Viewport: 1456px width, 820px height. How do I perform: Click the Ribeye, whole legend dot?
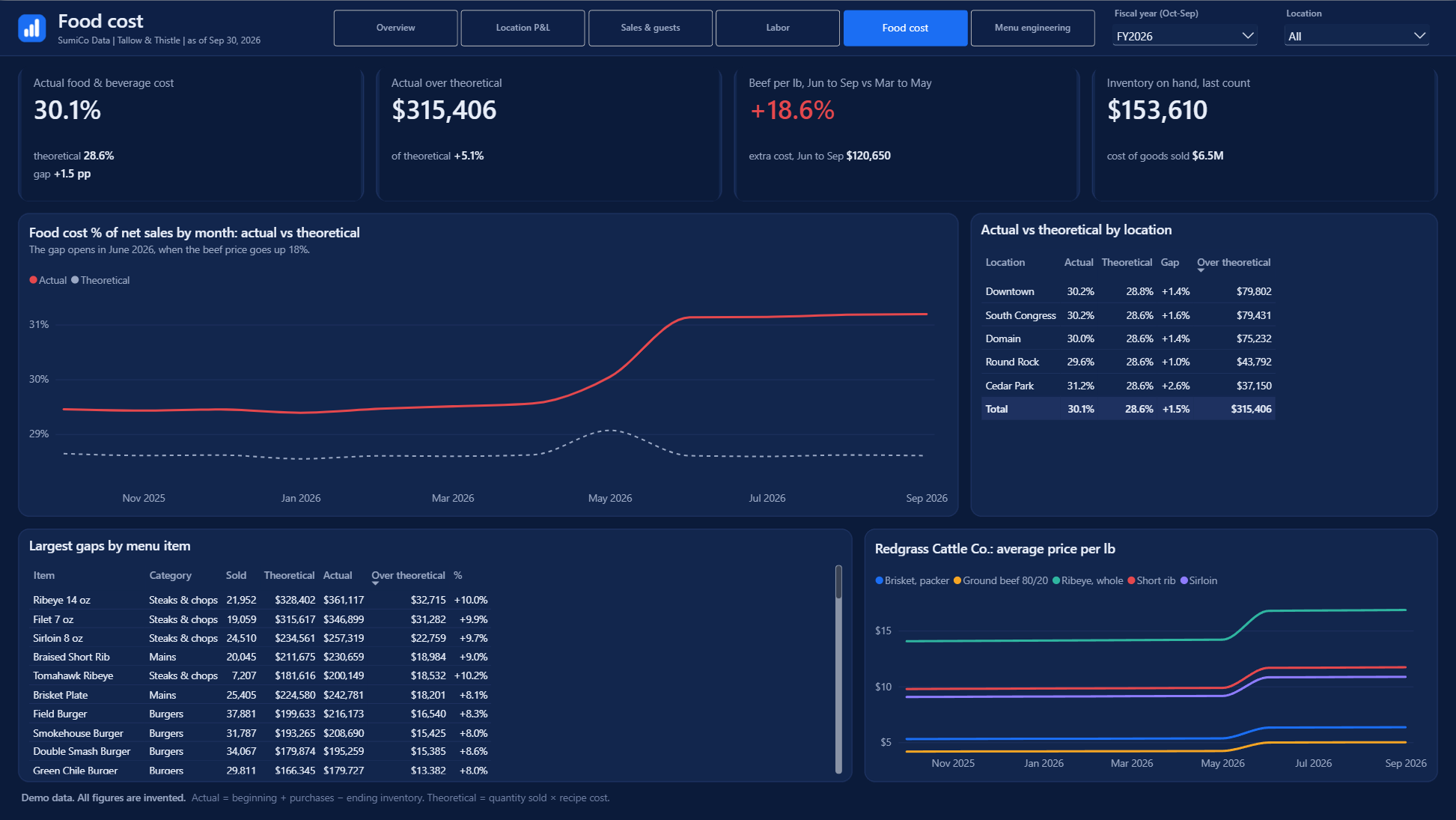pyautogui.click(x=1056, y=580)
